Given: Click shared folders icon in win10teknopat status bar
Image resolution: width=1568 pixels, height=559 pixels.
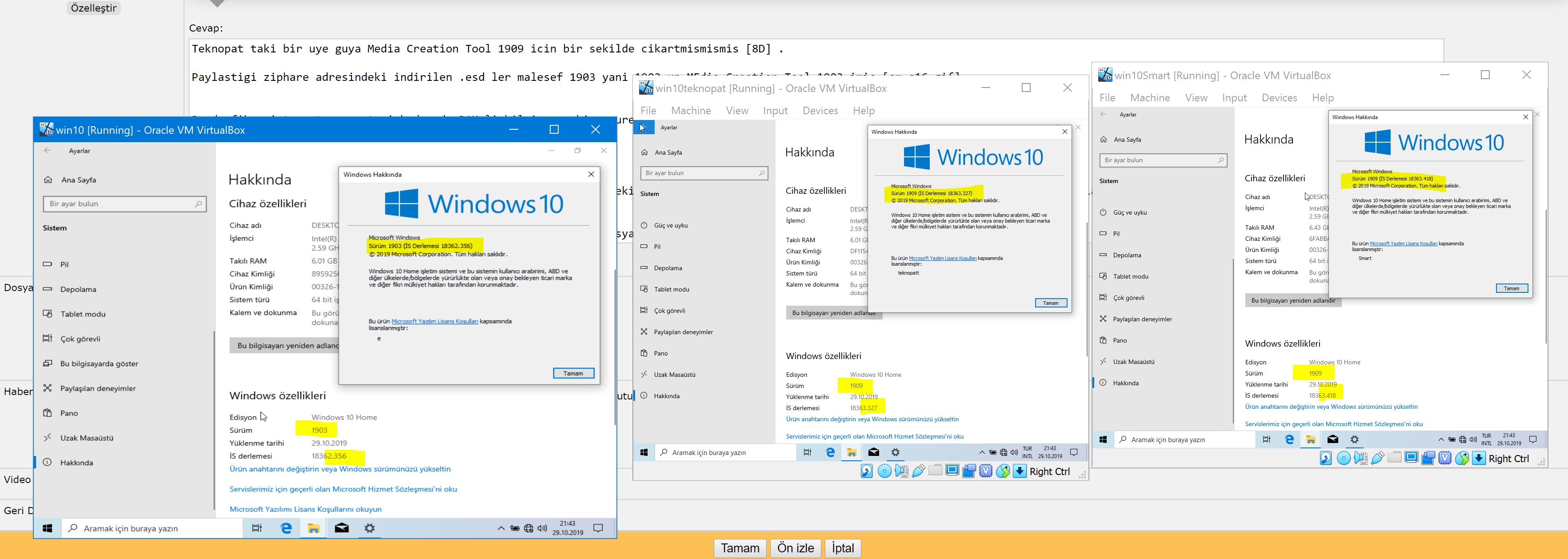Looking at the screenshot, I should 936,470.
